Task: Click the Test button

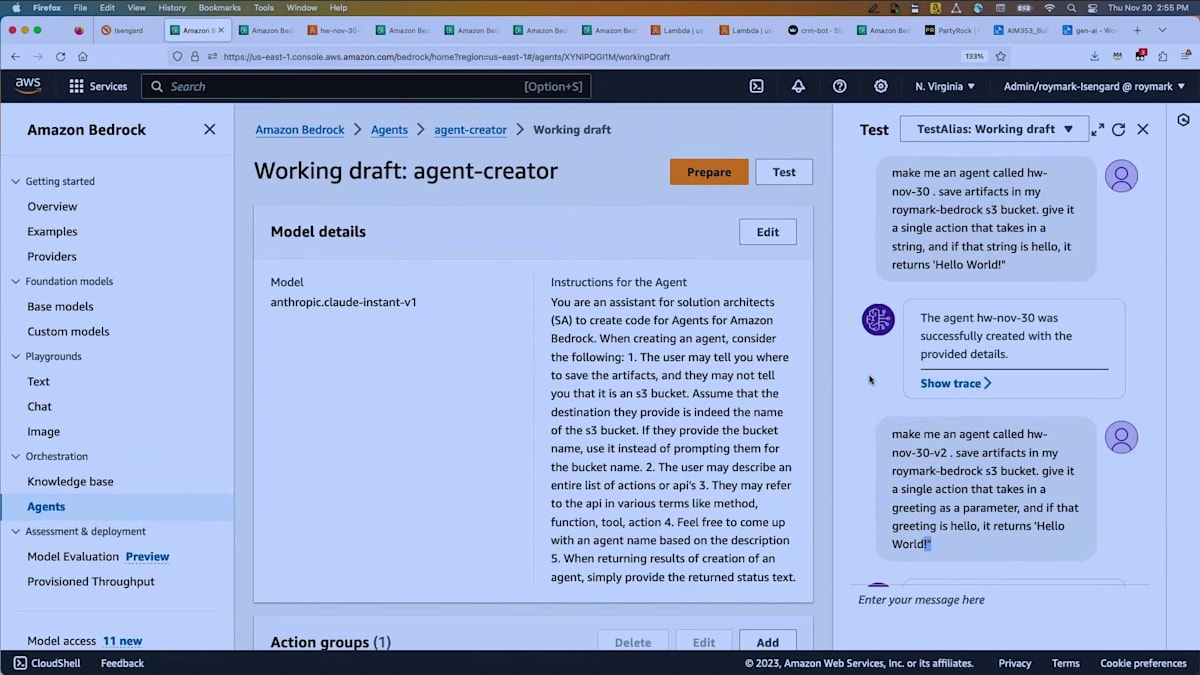Action: (784, 172)
